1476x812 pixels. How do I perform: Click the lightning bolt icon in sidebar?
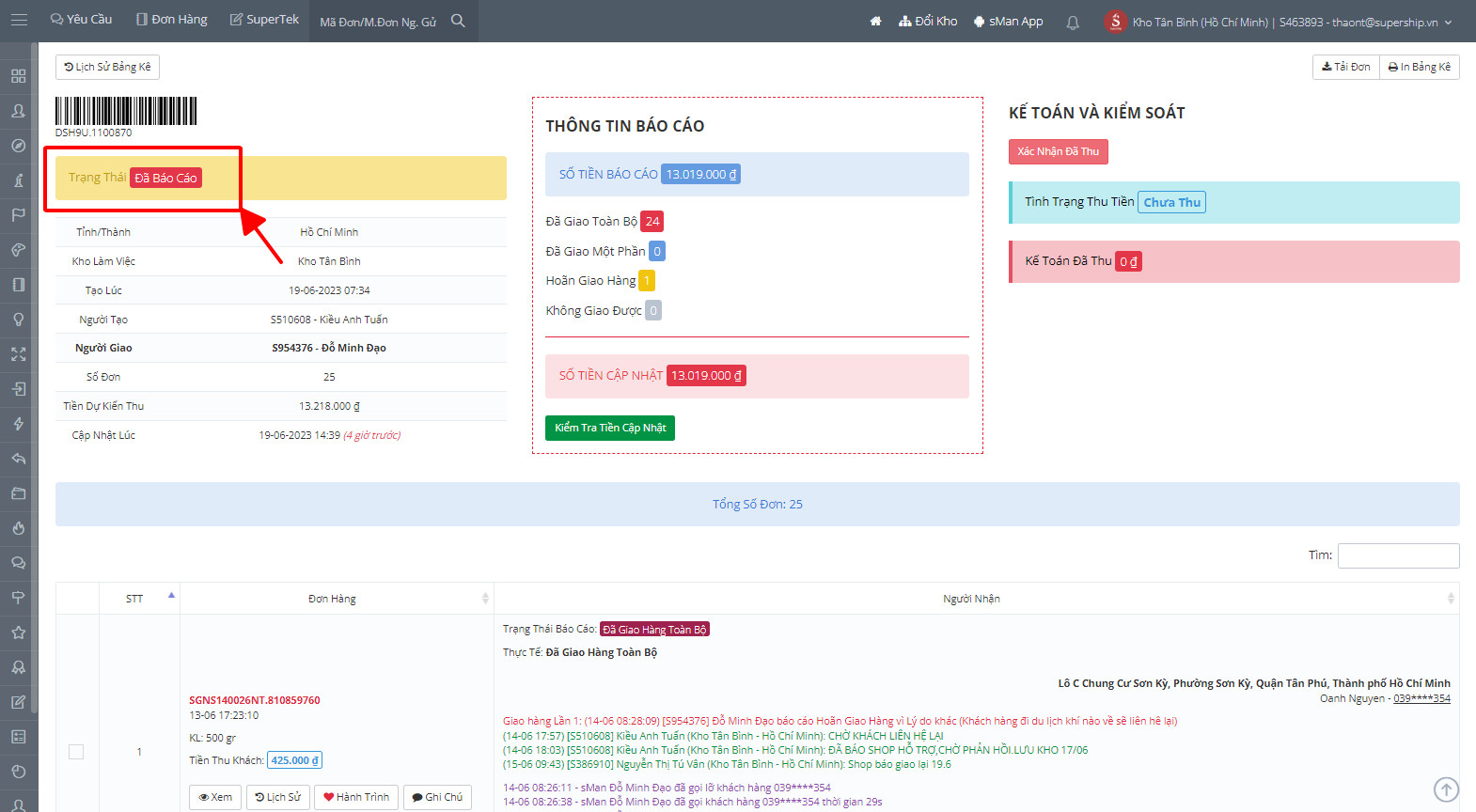click(18, 424)
